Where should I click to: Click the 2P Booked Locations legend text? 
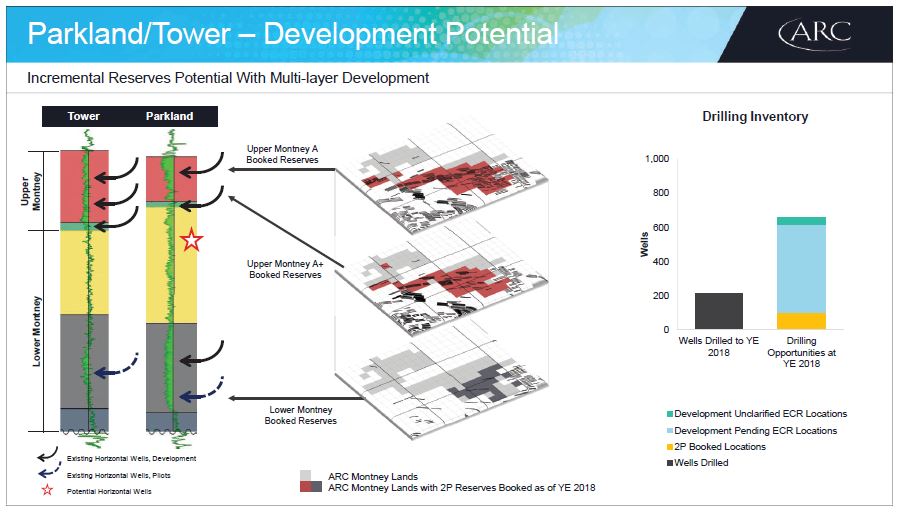point(720,447)
